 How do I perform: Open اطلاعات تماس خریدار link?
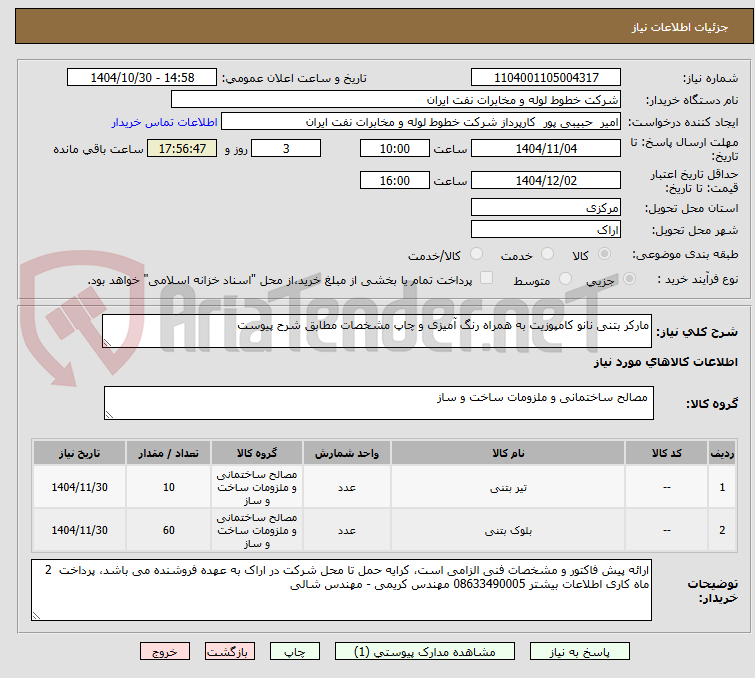click(165, 122)
